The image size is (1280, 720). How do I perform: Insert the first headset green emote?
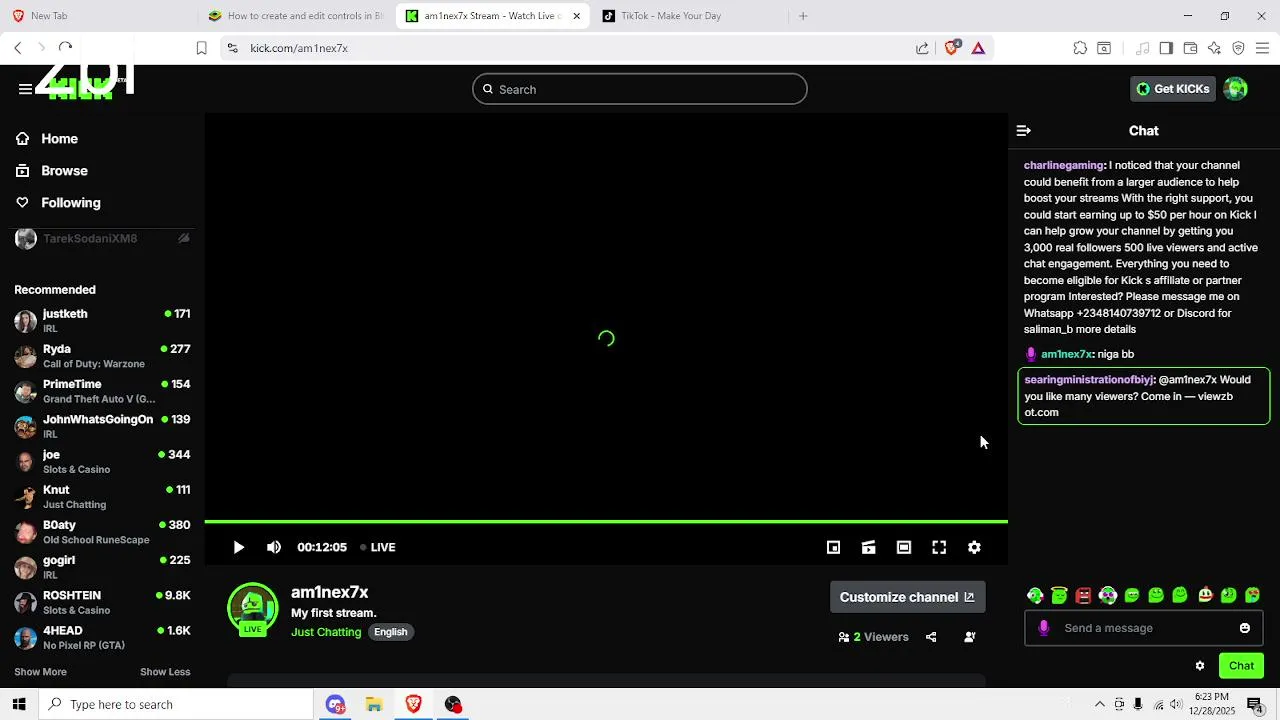(x=1035, y=596)
